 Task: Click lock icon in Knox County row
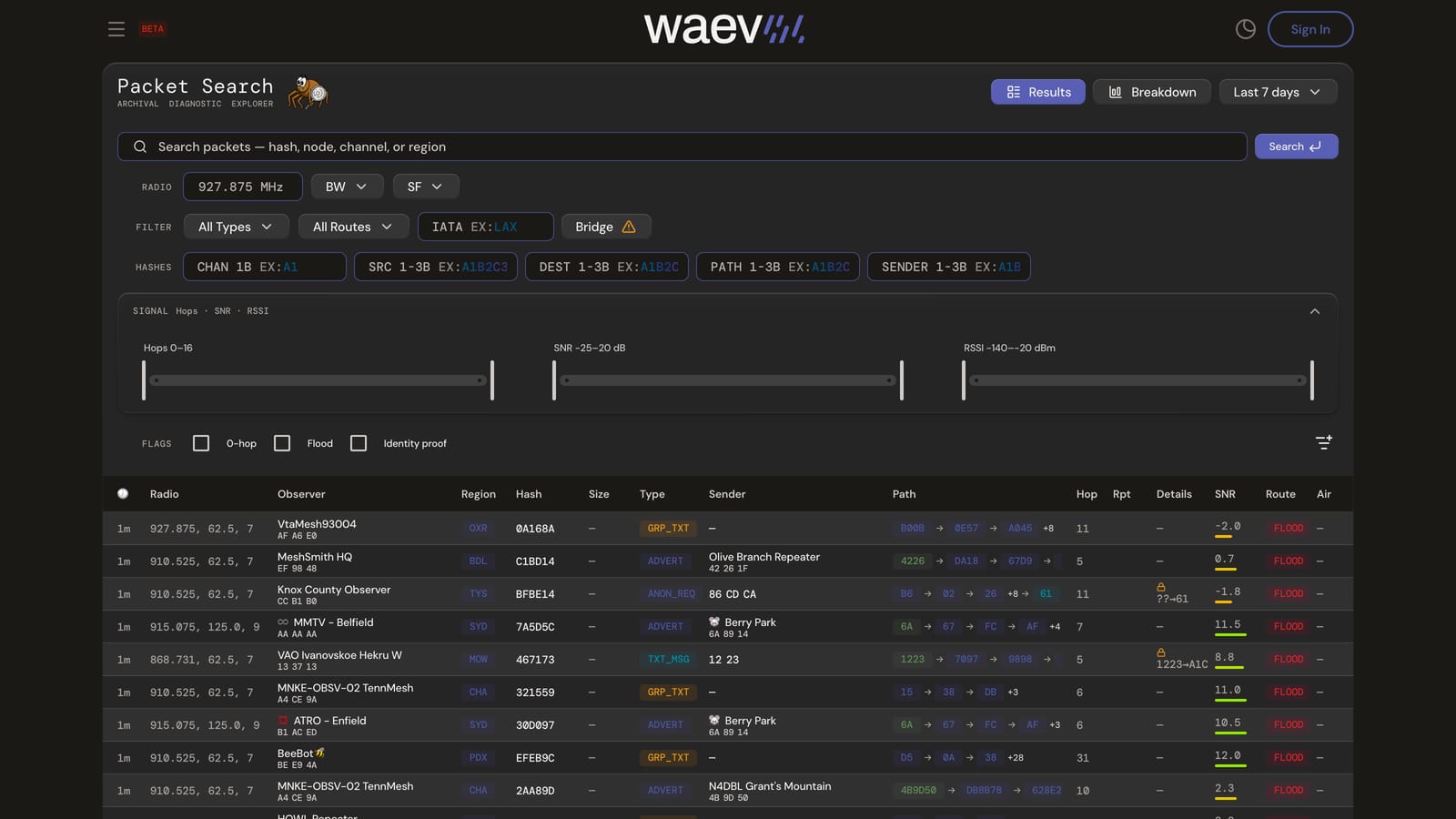(1161, 587)
